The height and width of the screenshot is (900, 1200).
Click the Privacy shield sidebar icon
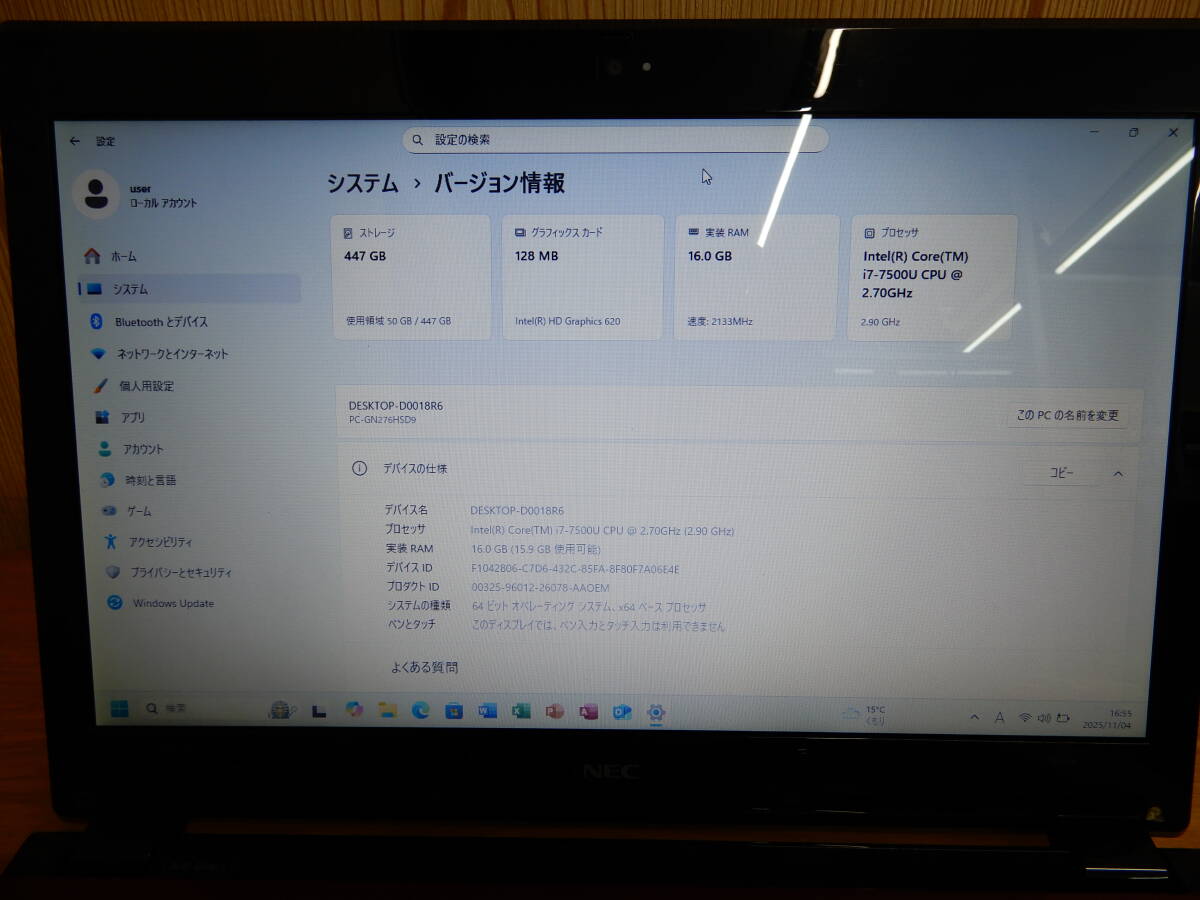point(113,573)
